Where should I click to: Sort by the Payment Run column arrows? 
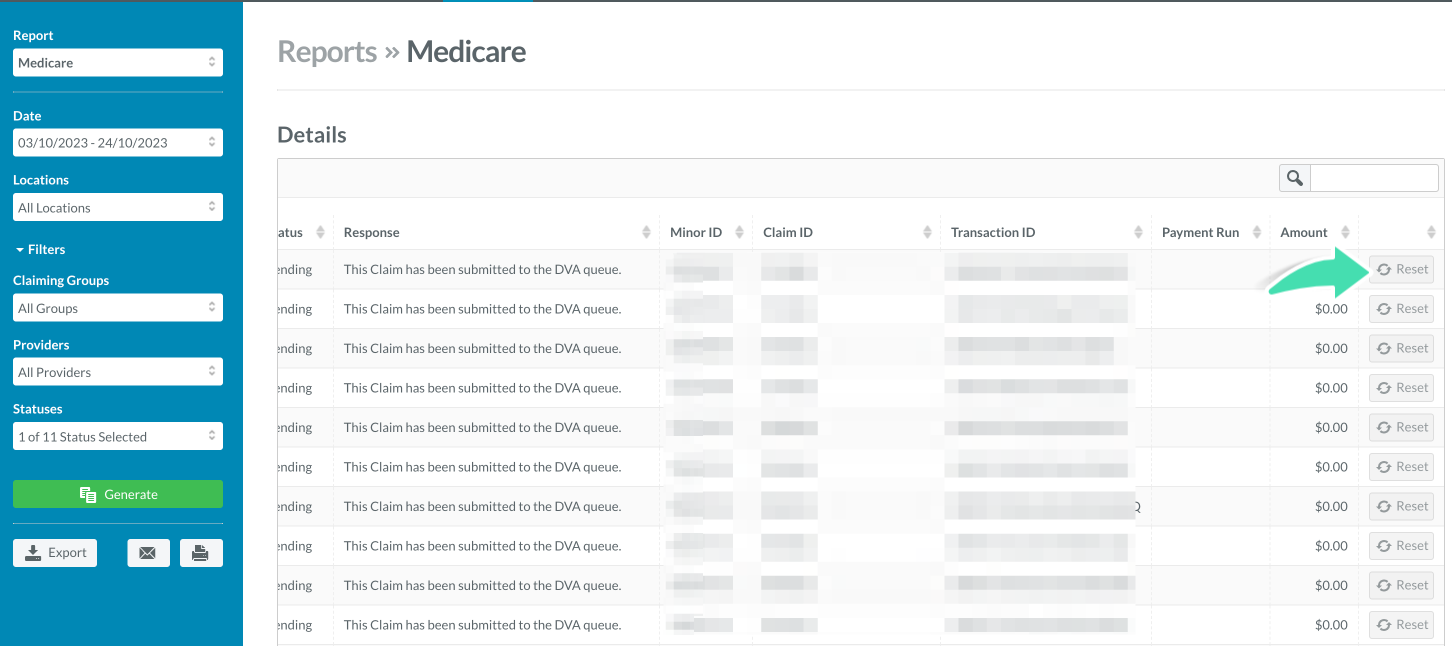1257,232
